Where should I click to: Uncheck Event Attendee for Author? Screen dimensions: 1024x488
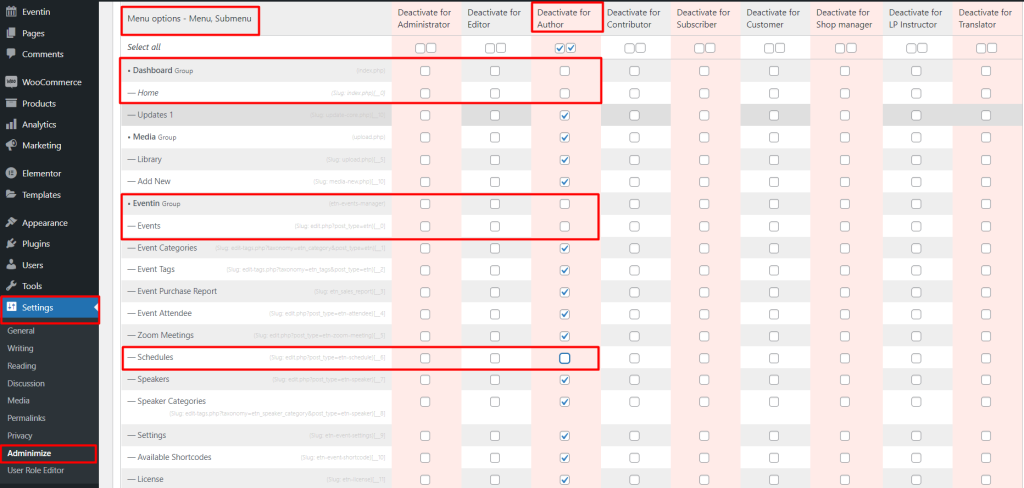pyautogui.click(x=565, y=314)
